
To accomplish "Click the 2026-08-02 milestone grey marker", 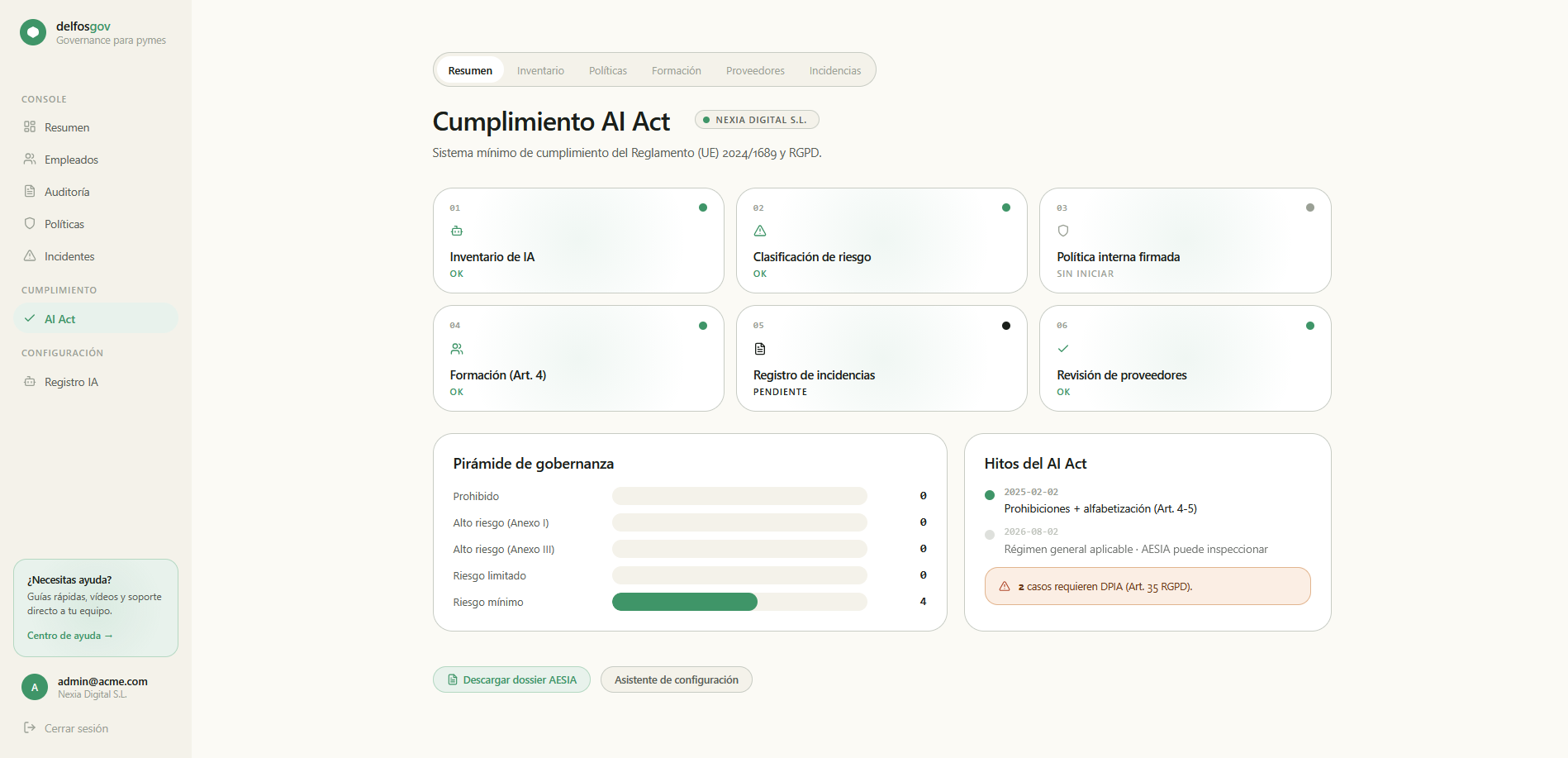I will [990, 535].
